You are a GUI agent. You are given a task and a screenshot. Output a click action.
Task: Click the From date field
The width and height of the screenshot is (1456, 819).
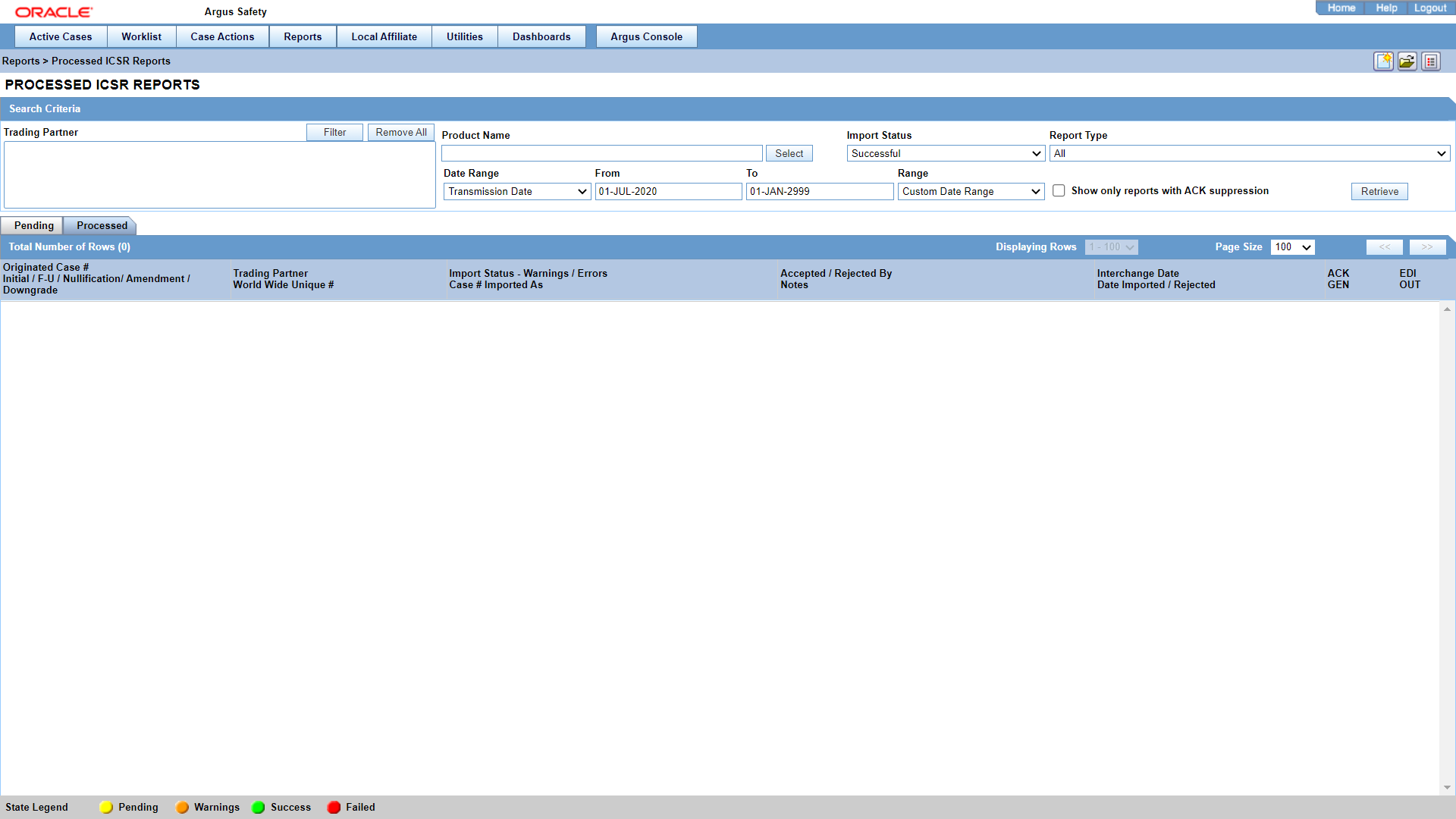tap(668, 191)
